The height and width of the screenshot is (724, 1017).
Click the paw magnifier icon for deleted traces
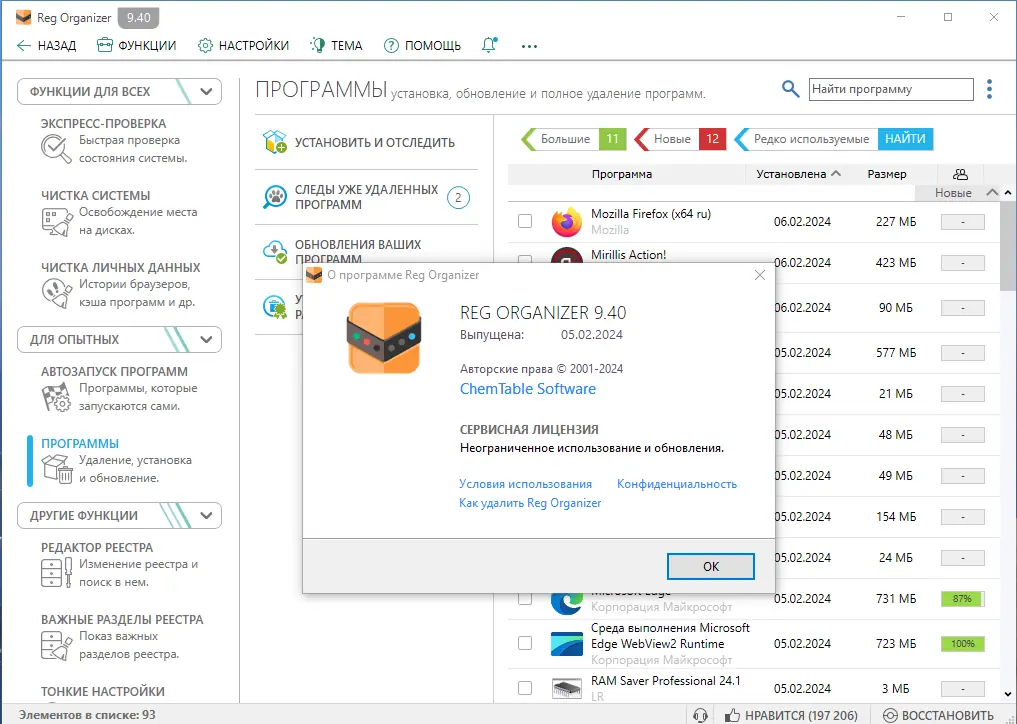[x=275, y=197]
